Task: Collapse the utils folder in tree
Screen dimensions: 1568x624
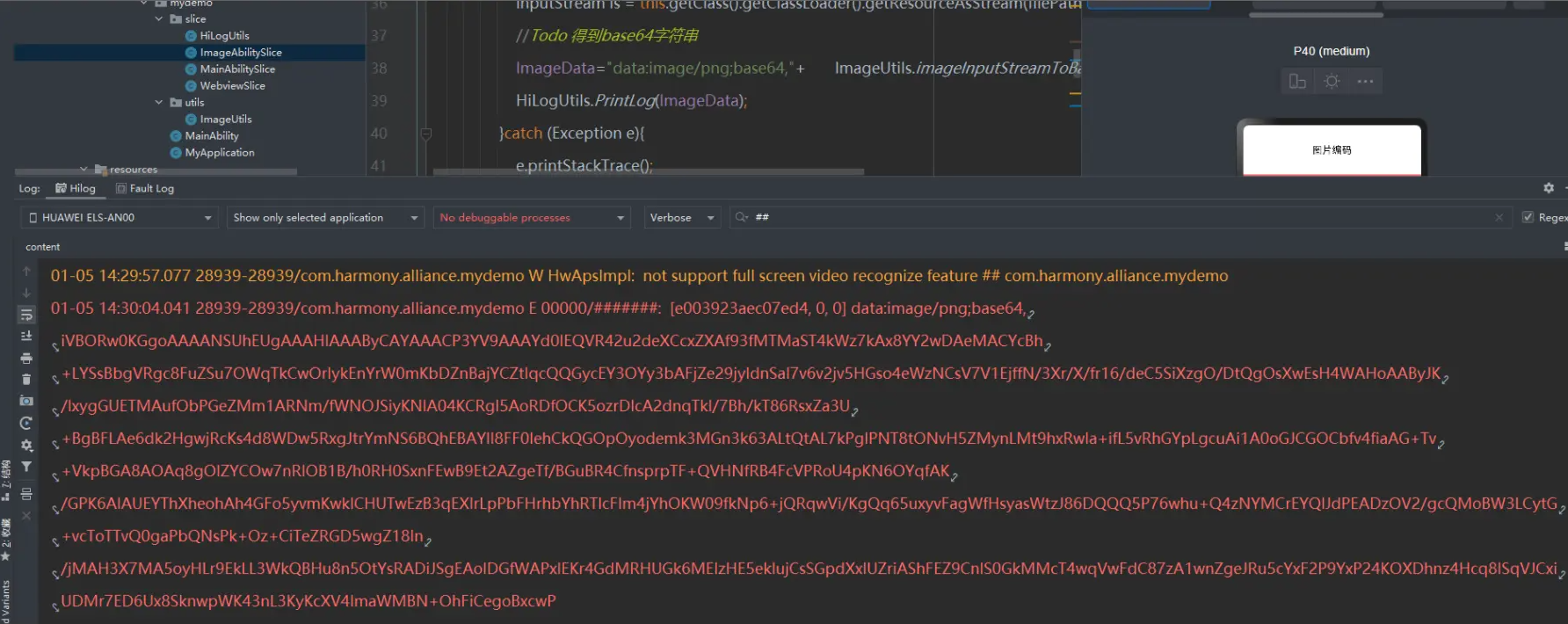Action: coord(159,103)
